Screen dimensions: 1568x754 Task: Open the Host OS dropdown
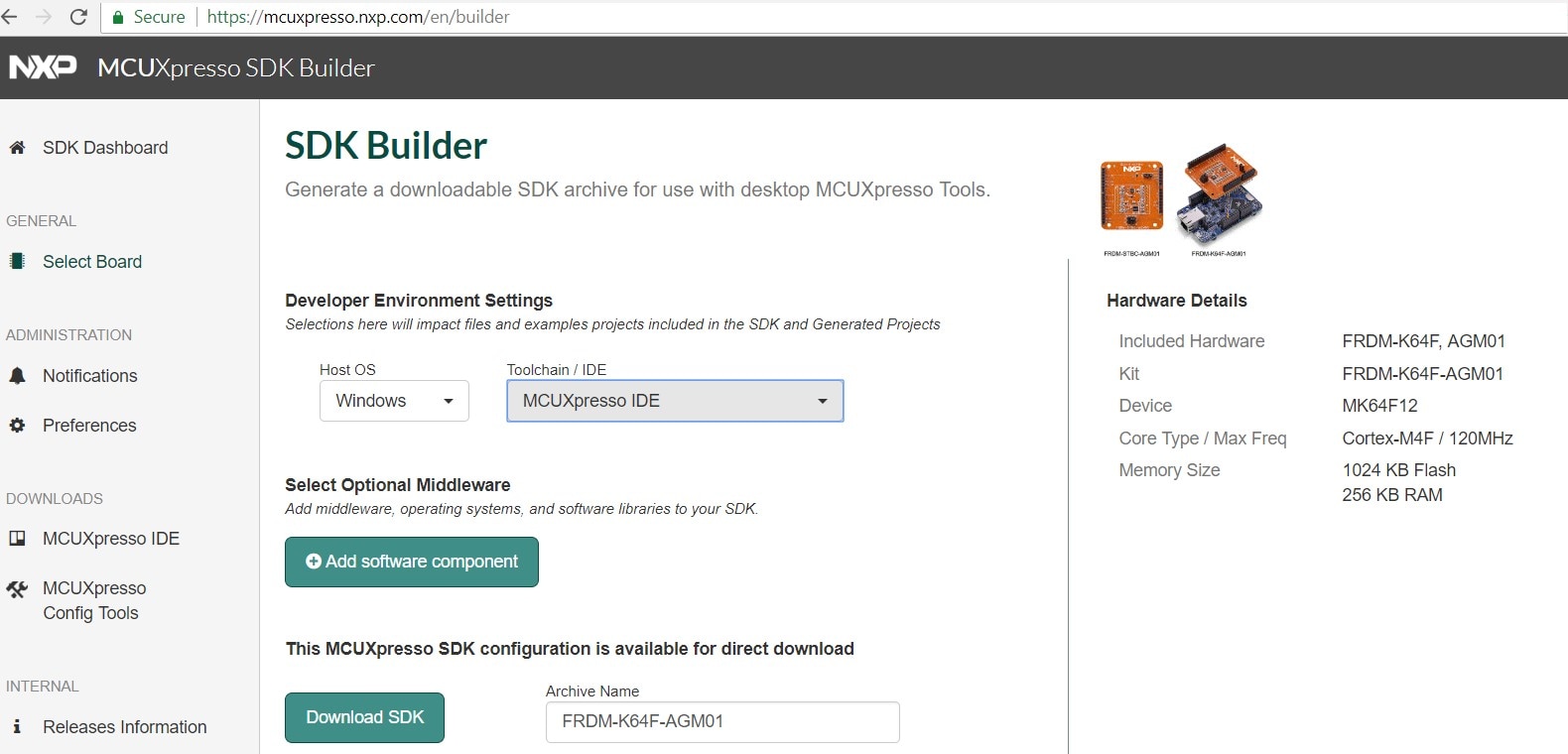394,401
